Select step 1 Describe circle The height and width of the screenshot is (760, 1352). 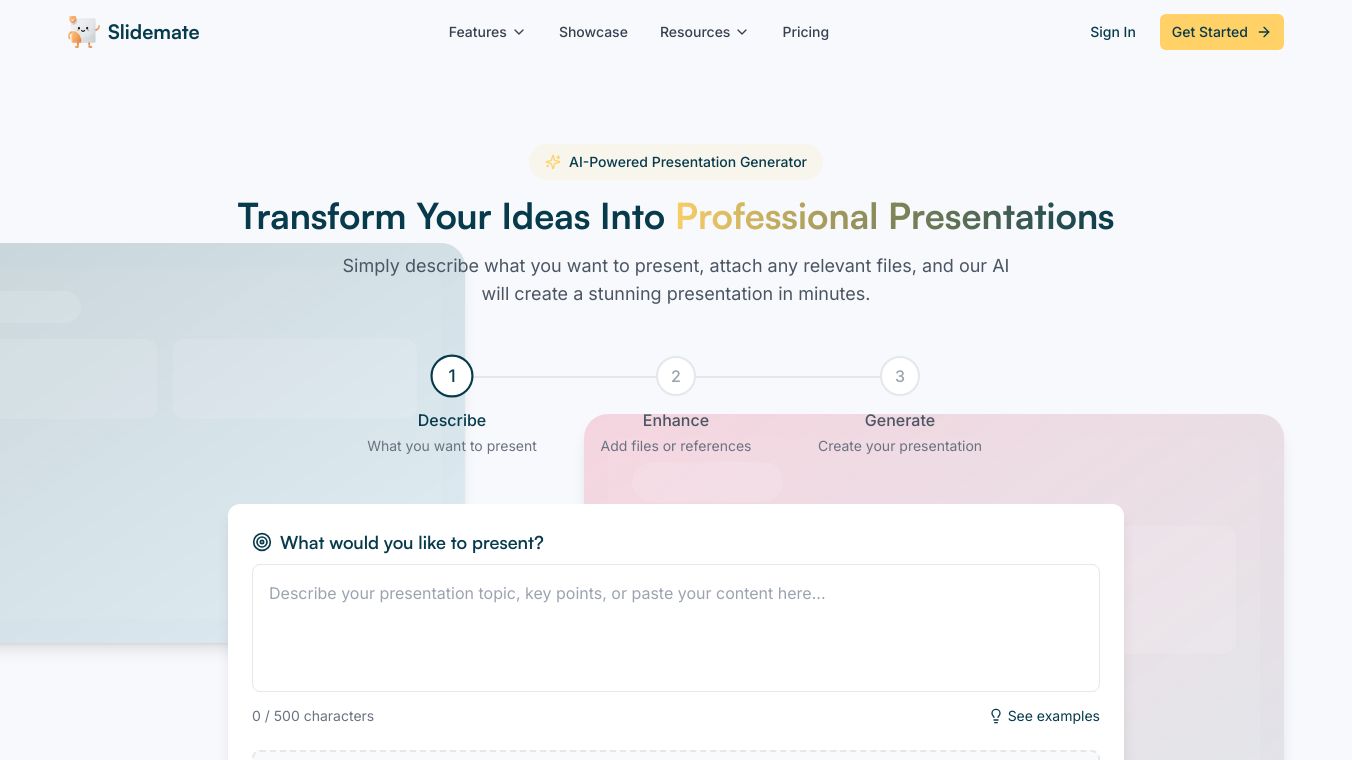452,376
